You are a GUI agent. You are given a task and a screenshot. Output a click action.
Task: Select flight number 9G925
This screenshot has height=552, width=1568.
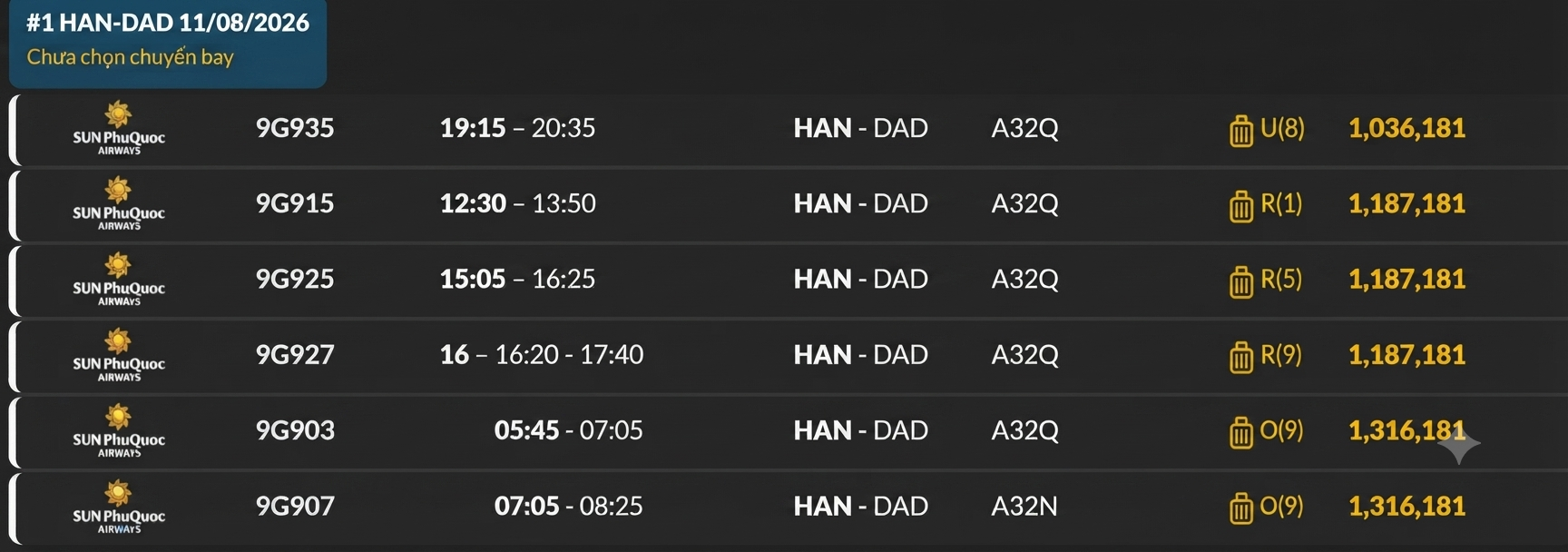tap(295, 279)
